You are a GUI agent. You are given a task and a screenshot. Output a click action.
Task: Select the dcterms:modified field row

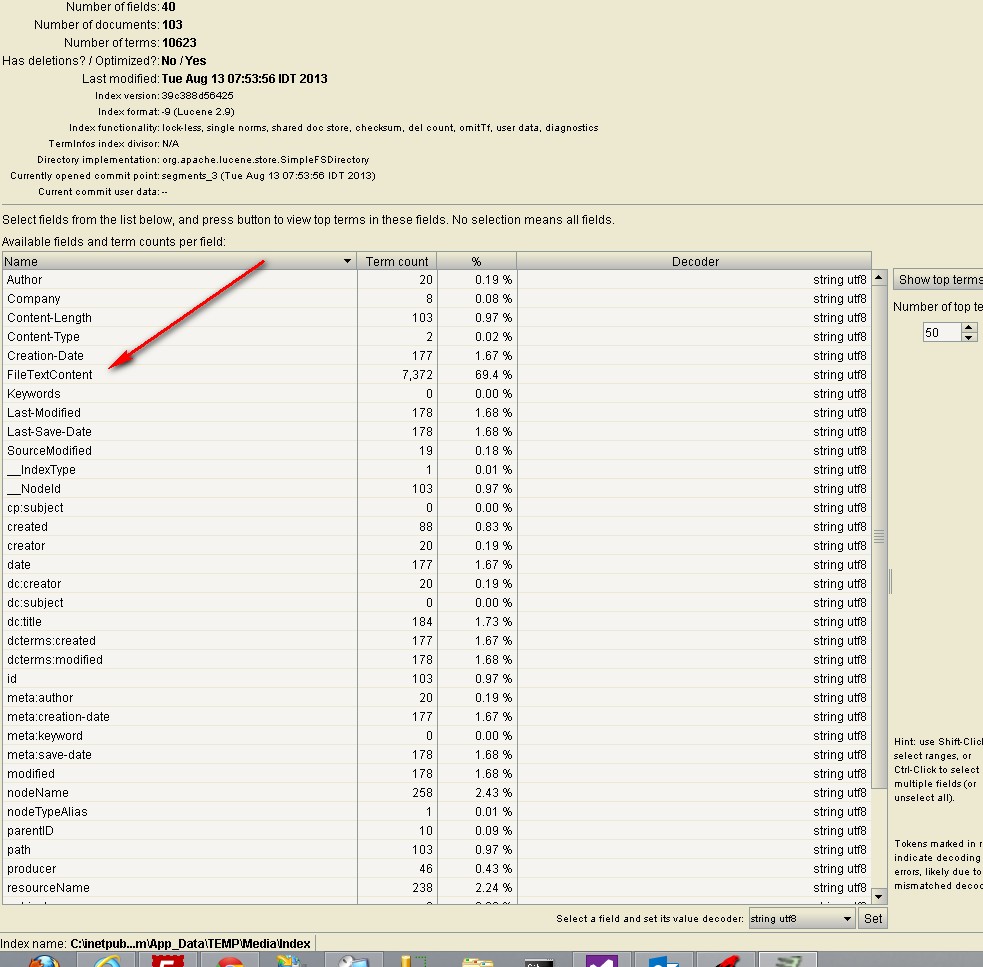(436, 660)
